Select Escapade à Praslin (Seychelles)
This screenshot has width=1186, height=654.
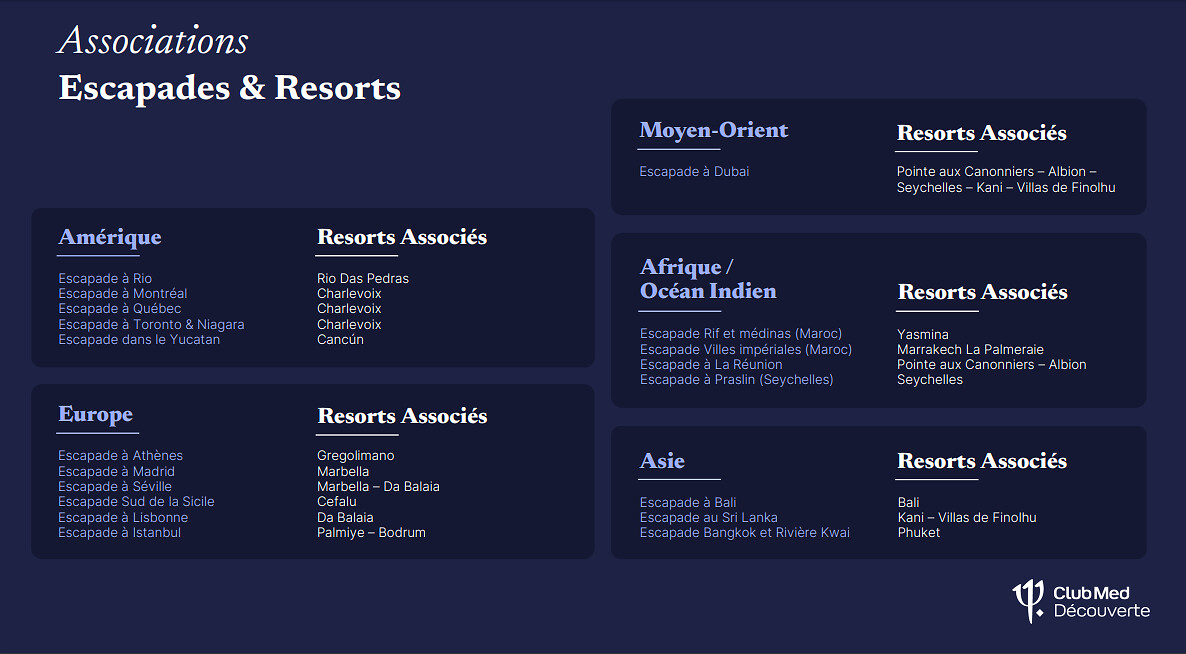coord(736,379)
